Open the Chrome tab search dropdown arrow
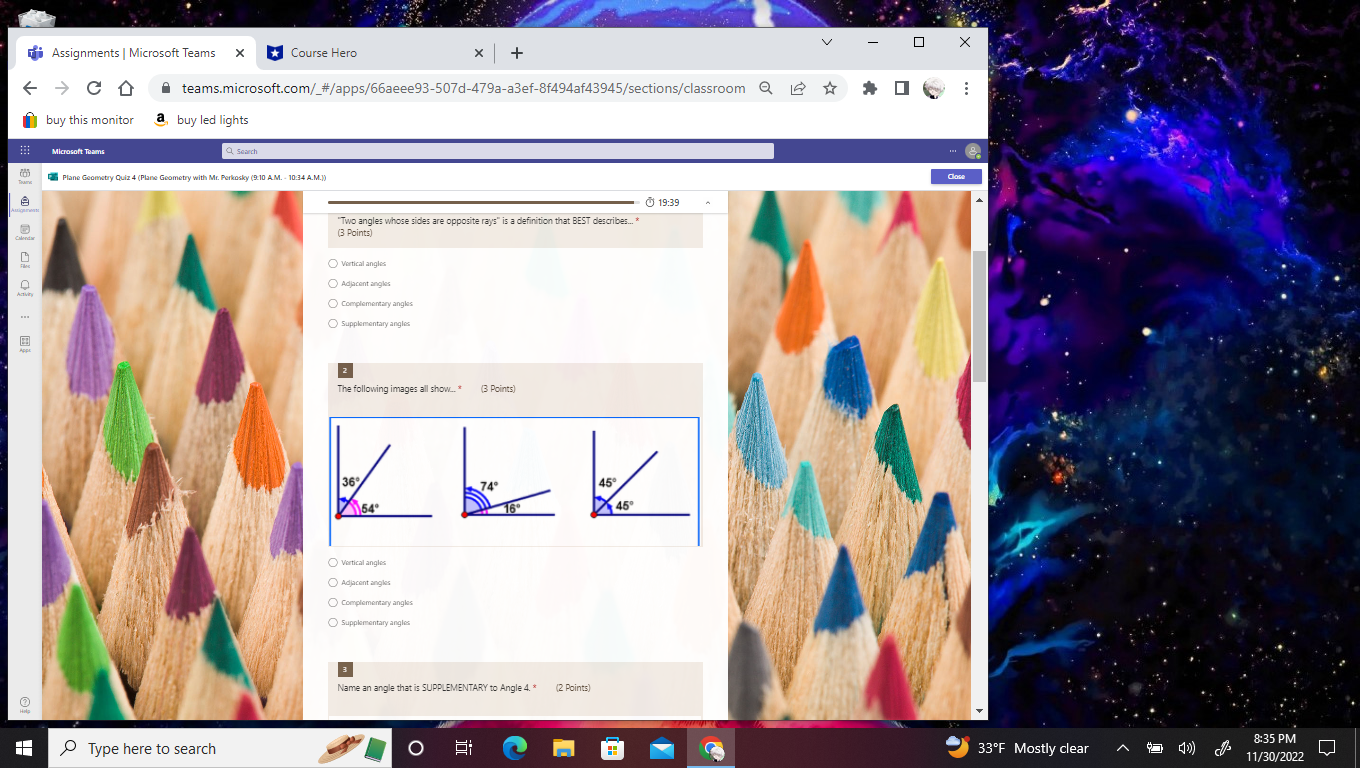Viewport: 1360px width, 768px height. coord(826,42)
